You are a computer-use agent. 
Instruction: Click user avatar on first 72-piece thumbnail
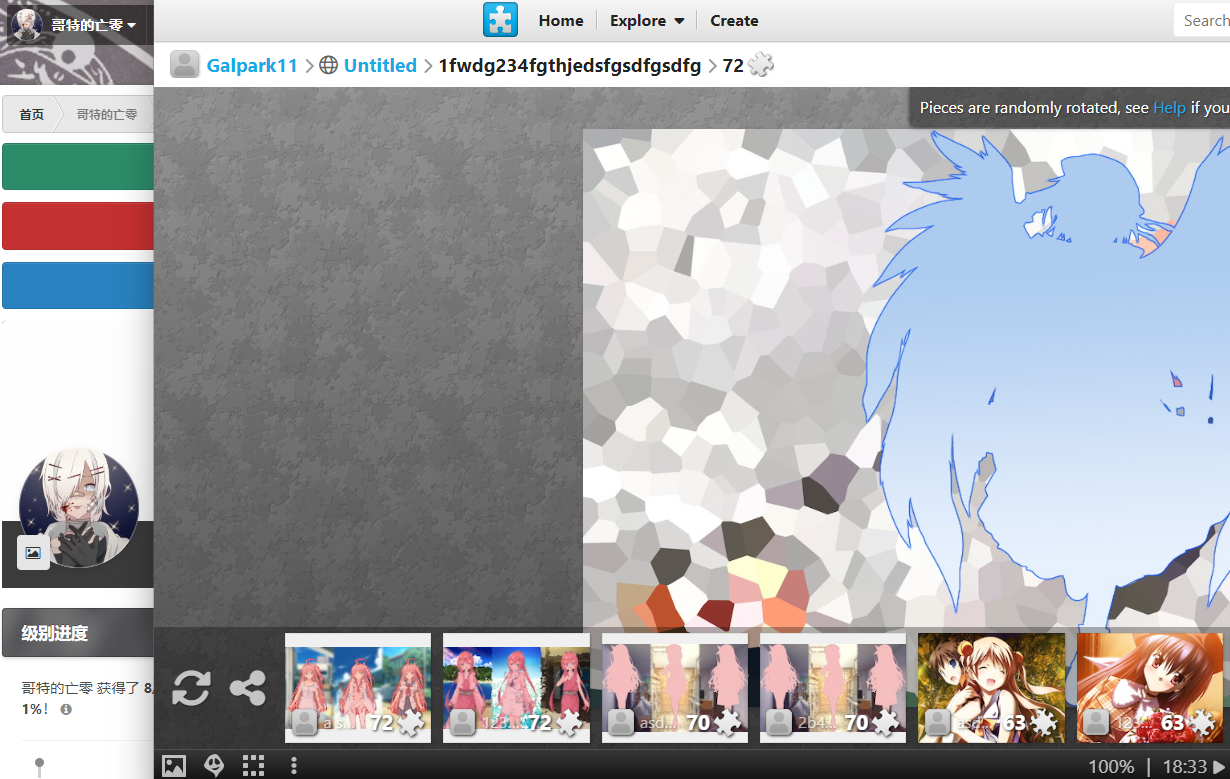click(305, 722)
